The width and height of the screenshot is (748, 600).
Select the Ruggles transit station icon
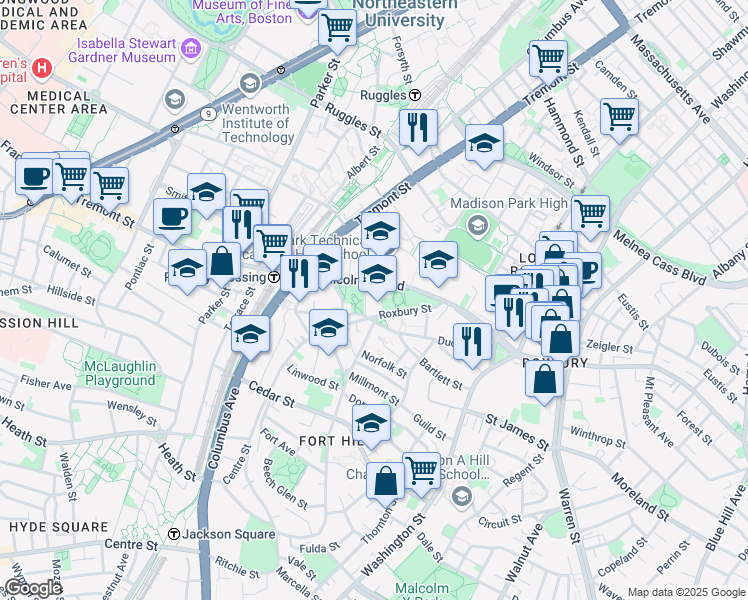coord(415,95)
